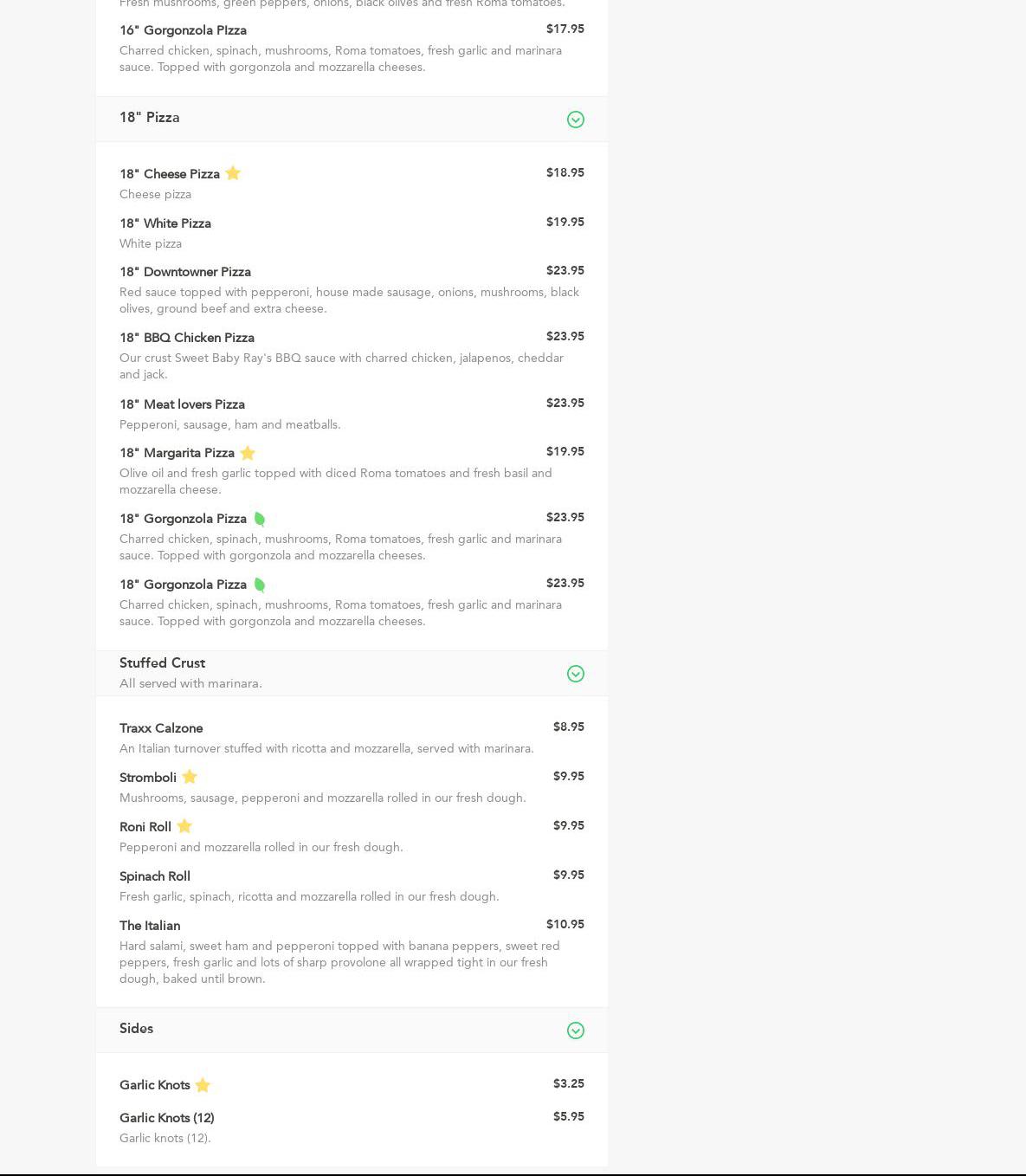Image resolution: width=1026 pixels, height=1176 pixels.
Task: Choose the 18" BBQ Chicken Pizza item
Action: pyautogui.click(x=187, y=338)
